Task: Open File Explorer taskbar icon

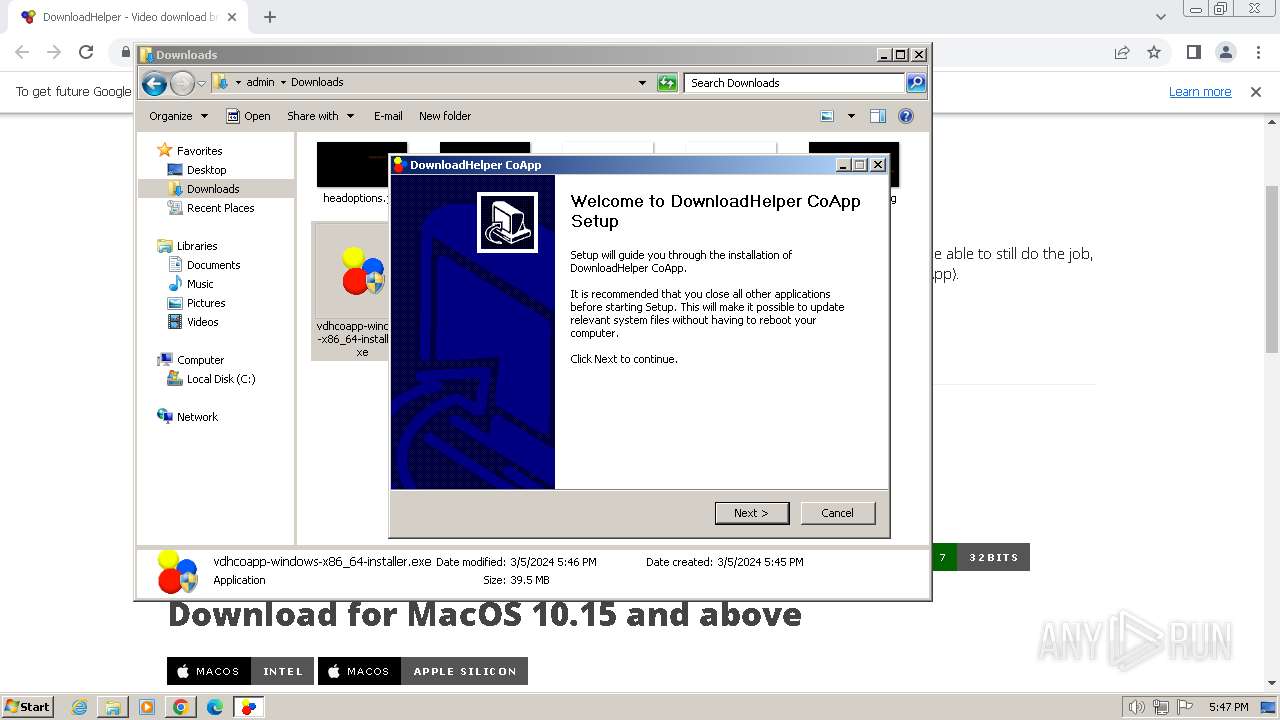Action: pyautogui.click(x=113, y=707)
